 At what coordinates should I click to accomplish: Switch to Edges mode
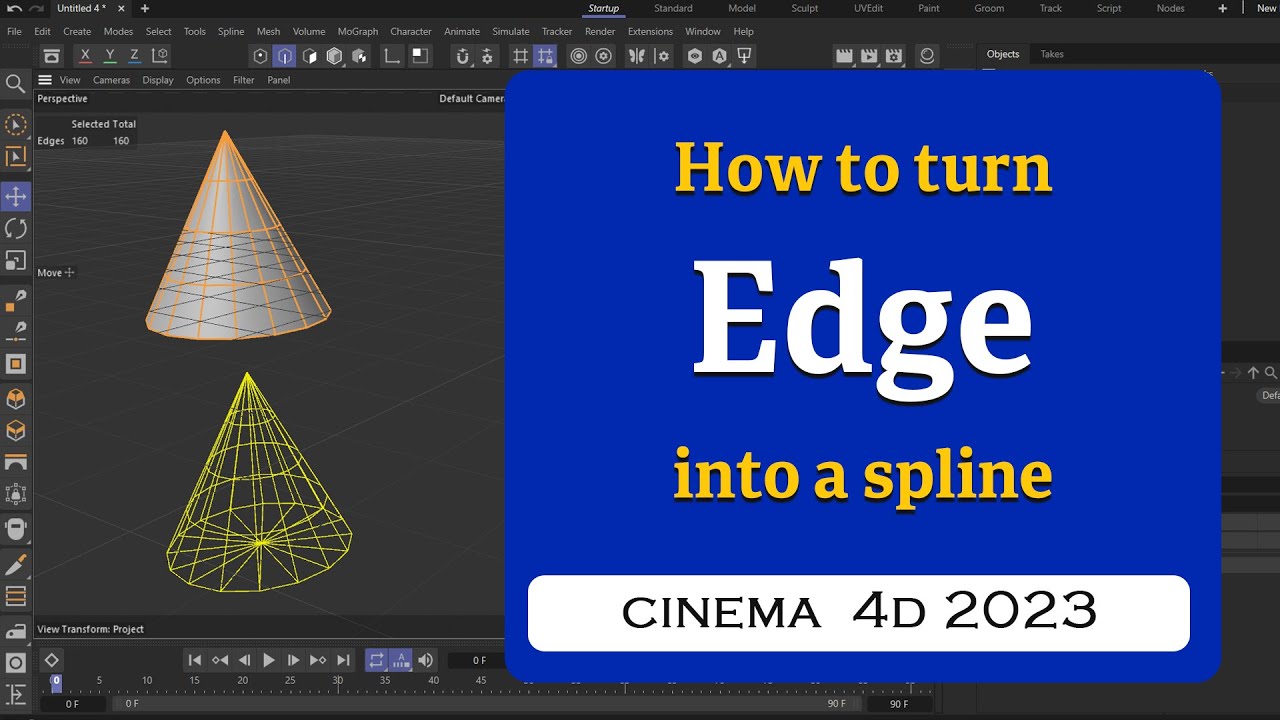tap(285, 56)
